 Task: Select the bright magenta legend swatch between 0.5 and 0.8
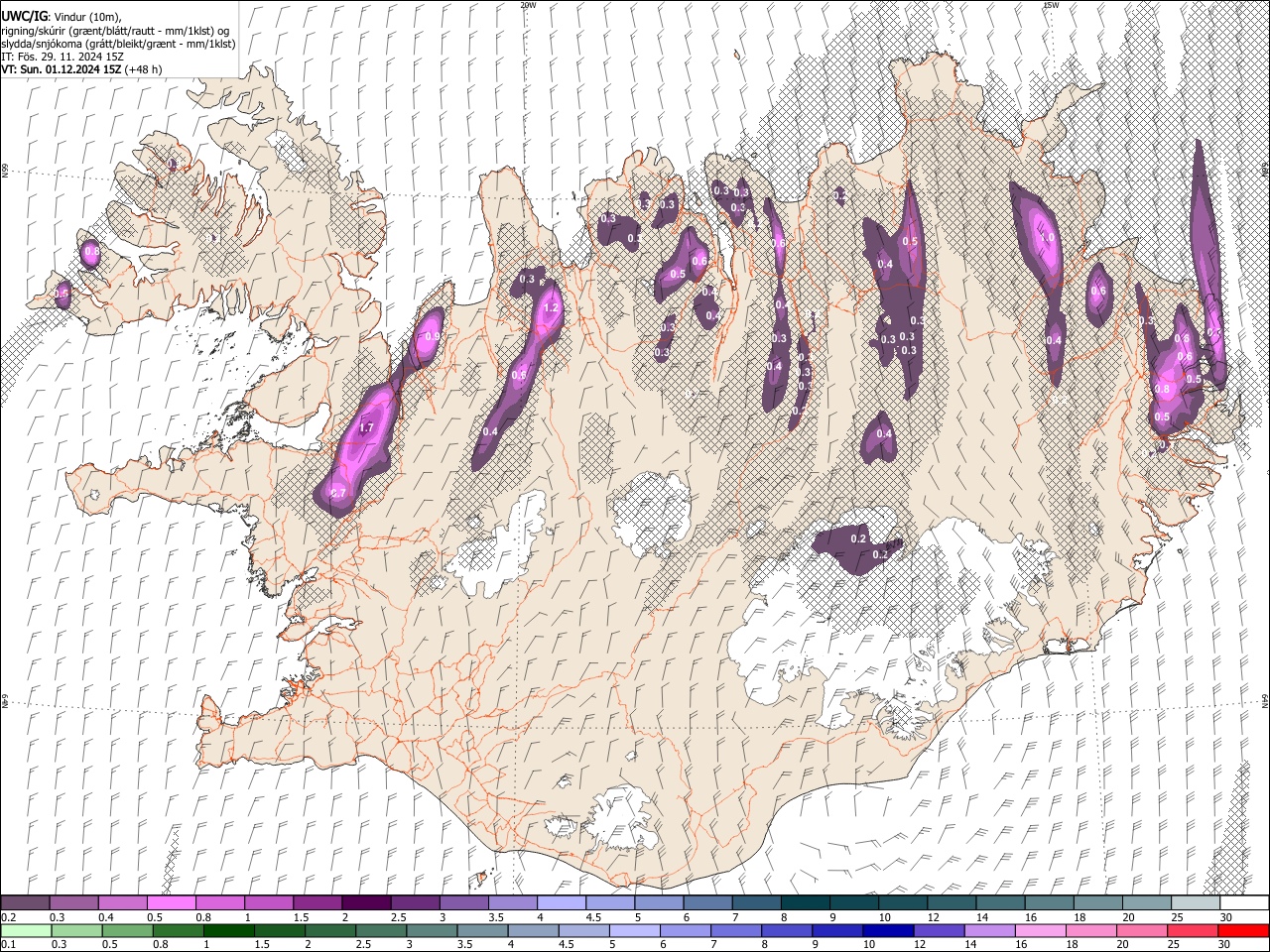pos(171,903)
